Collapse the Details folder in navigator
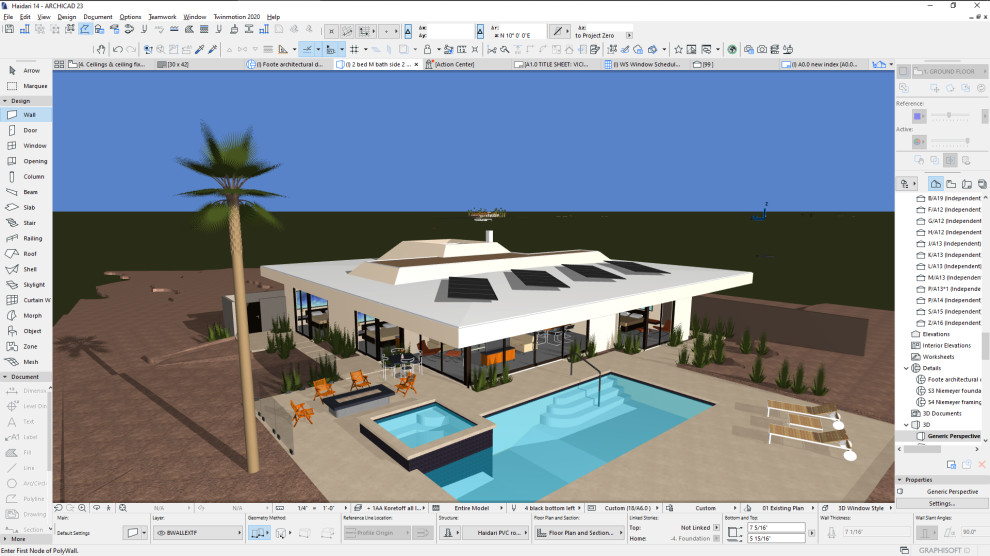The height and width of the screenshot is (556, 990). pyautogui.click(x=906, y=368)
